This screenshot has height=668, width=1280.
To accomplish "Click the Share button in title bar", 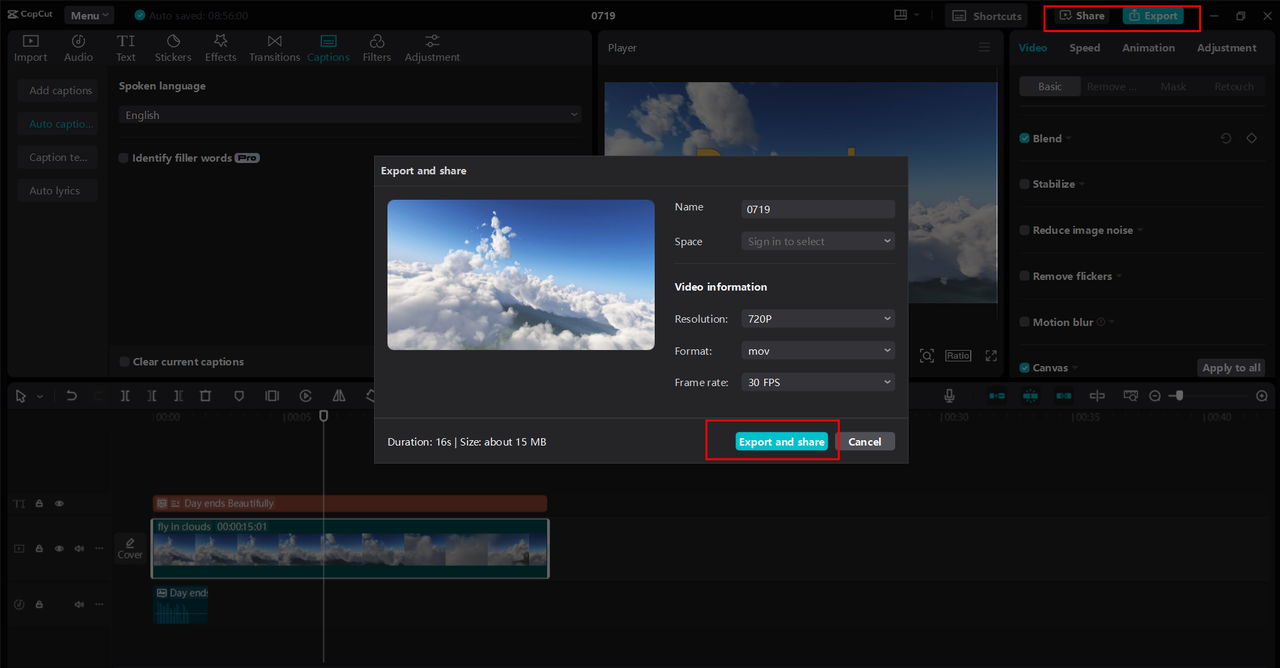I will click(x=1082, y=16).
